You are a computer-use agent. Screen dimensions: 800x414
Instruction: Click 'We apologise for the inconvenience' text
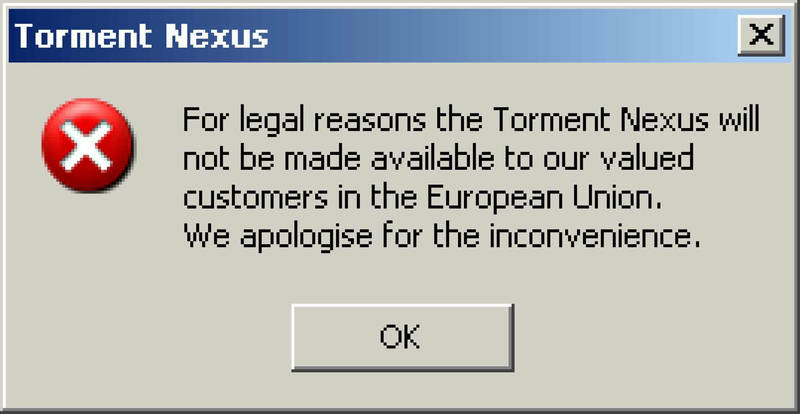coord(442,238)
